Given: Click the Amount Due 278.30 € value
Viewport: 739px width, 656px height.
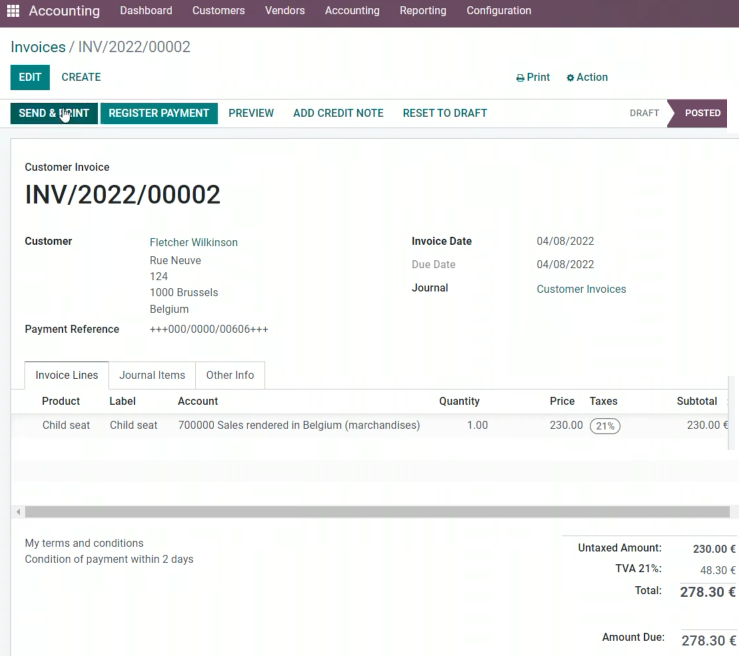Looking at the screenshot, I should click(708, 640).
